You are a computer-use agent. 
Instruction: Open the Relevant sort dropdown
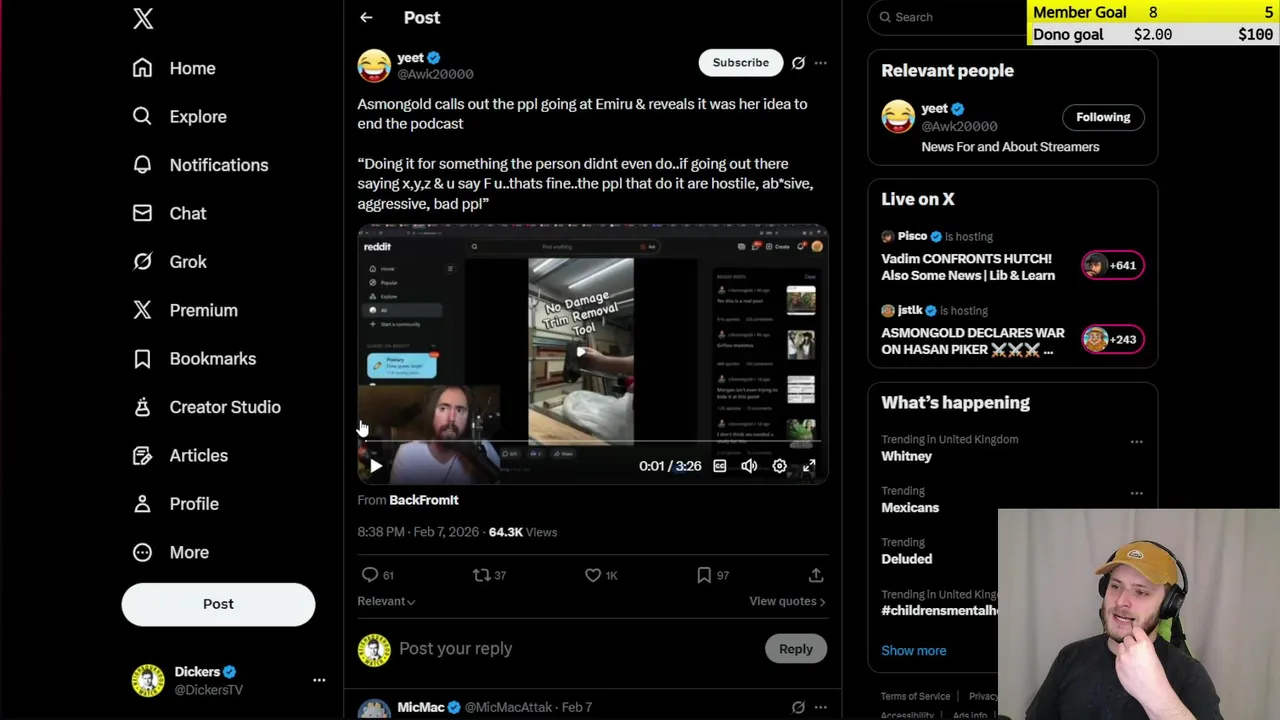pos(386,601)
